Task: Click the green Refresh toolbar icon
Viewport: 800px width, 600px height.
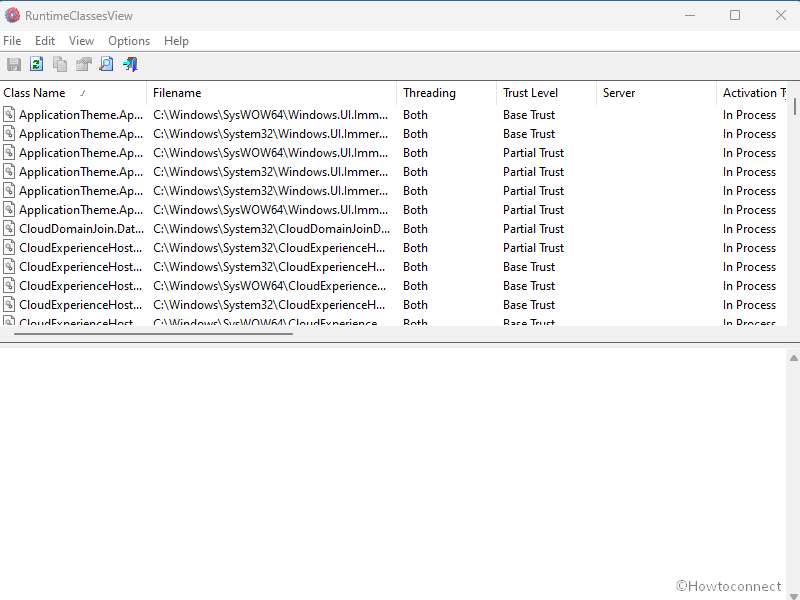Action: point(37,65)
